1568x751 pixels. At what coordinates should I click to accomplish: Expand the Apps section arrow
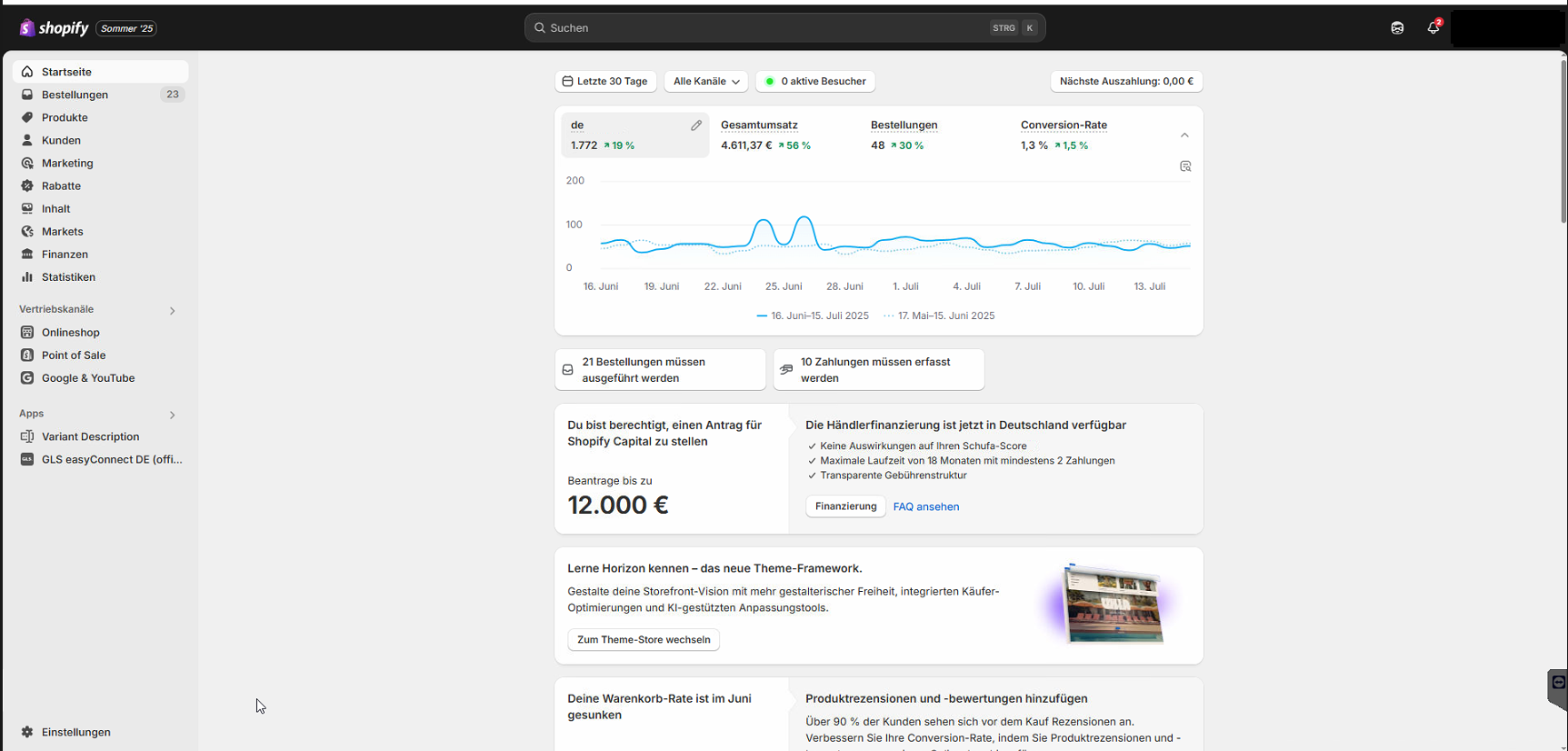172,415
